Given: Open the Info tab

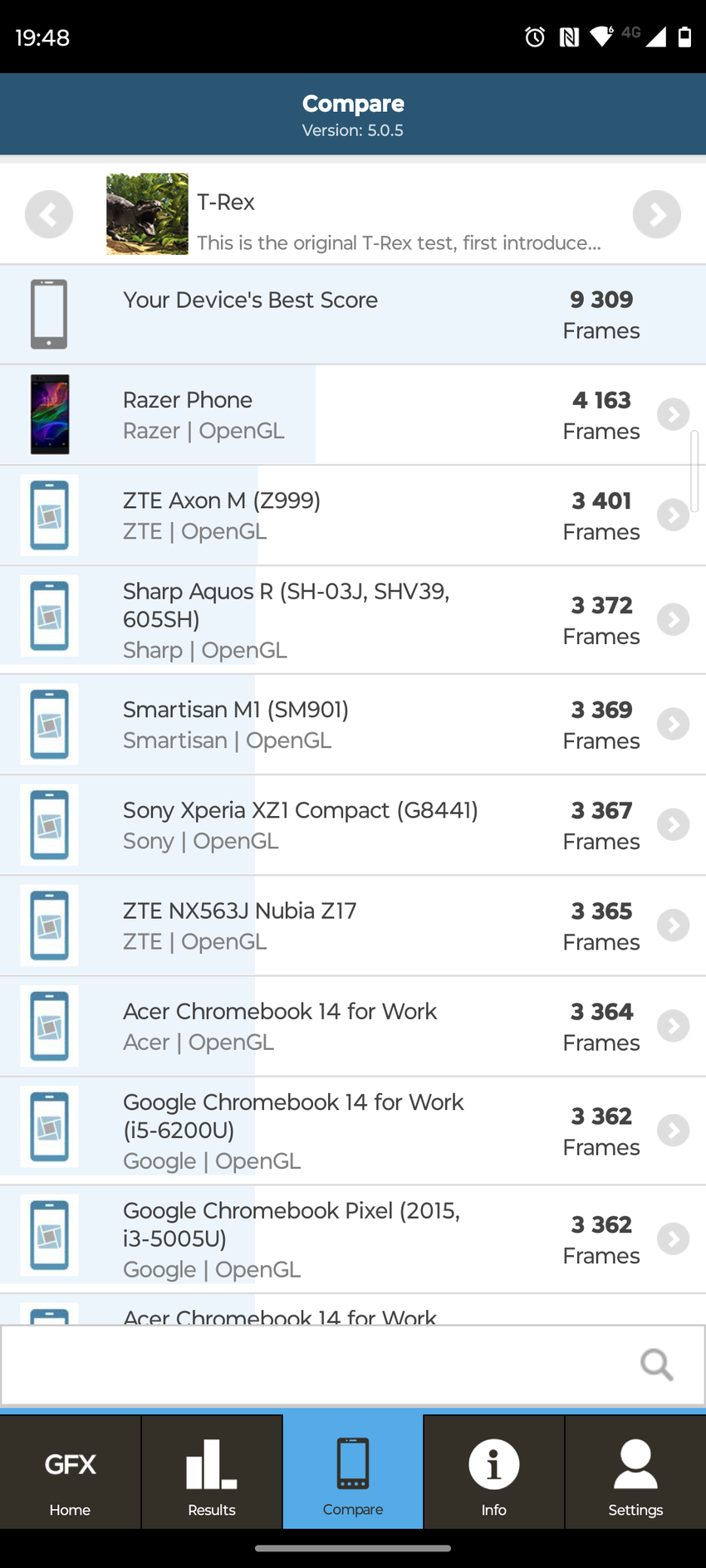Looking at the screenshot, I should click(494, 1472).
